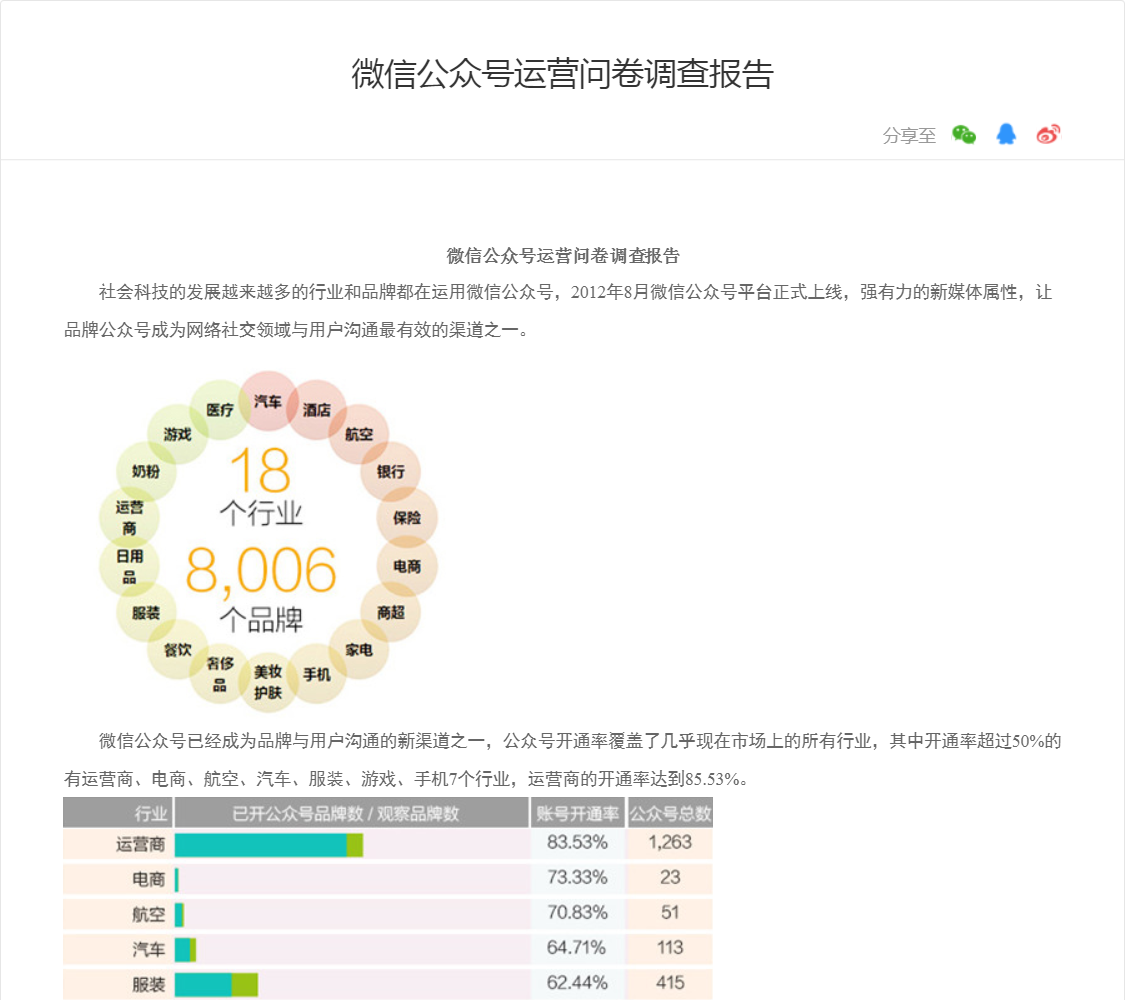Click the 日用品 bubble in the infographic
Image resolution: width=1125 pixels, height=1000 pixels.
point(129,566)
